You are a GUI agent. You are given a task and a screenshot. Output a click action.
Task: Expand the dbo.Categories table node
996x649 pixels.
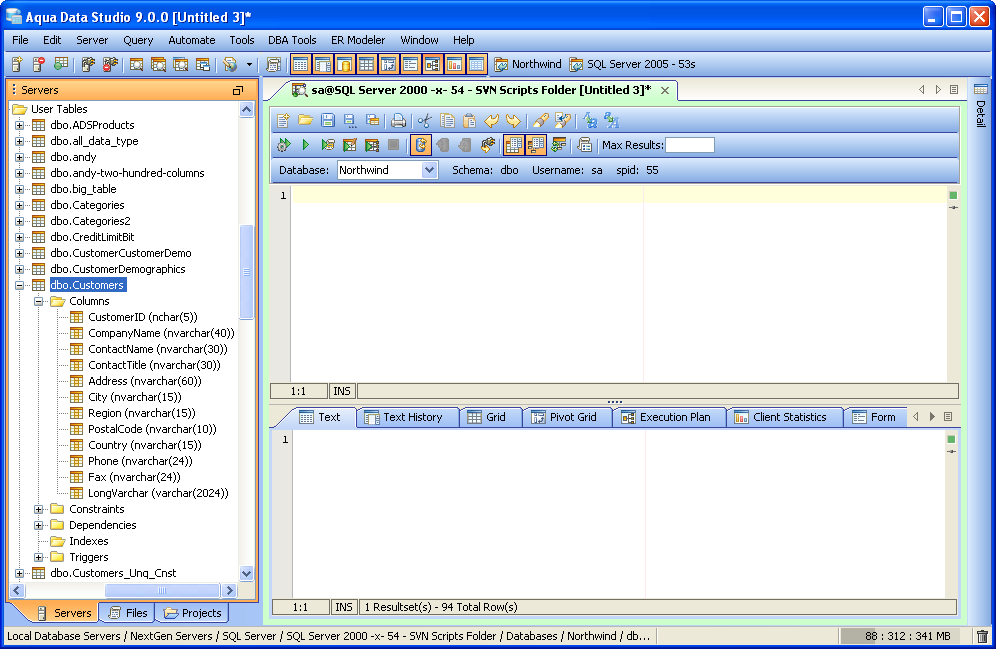point(20,205)
